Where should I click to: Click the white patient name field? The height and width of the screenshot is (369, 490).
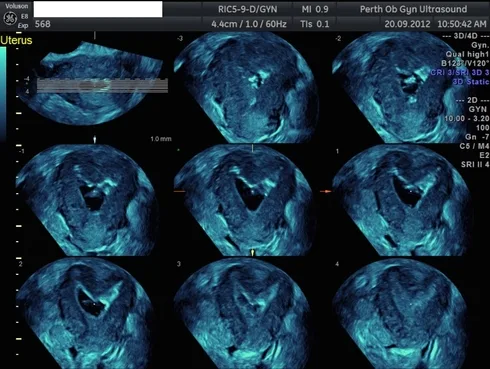pos(98,9)
